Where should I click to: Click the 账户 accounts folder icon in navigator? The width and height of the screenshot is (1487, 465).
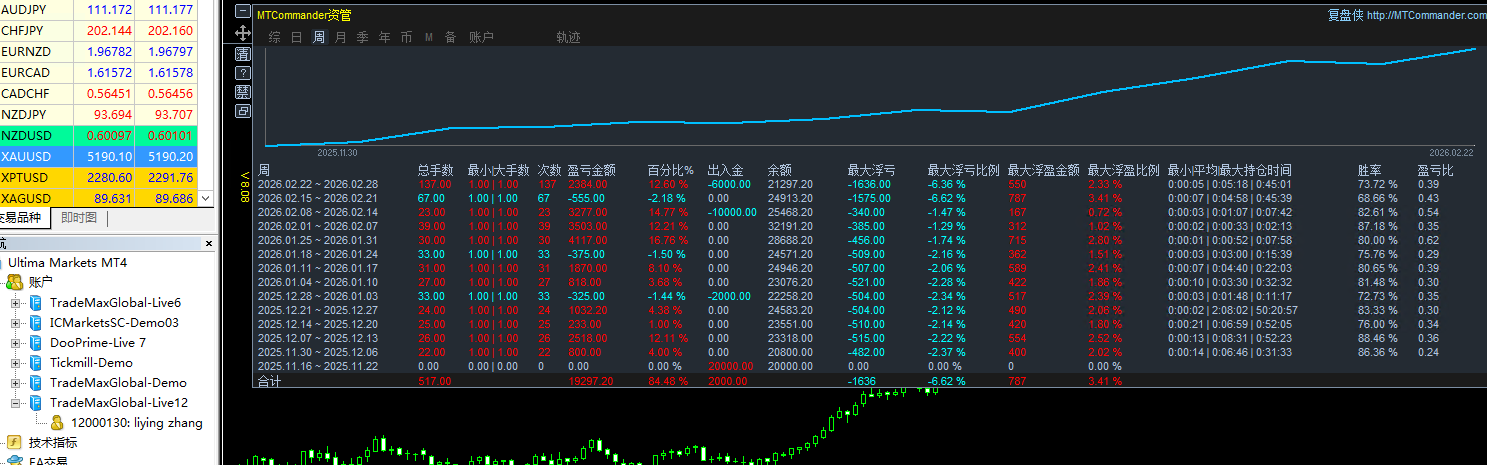click(15, 282)
